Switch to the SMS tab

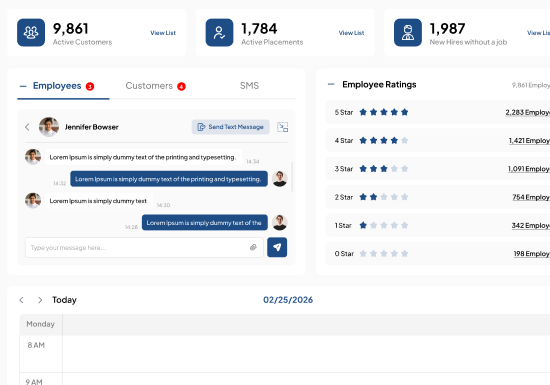[249, 86]
